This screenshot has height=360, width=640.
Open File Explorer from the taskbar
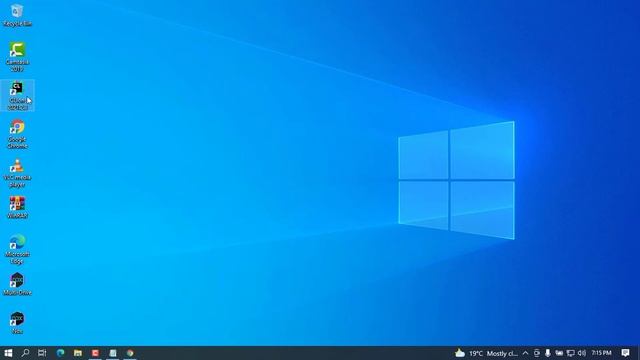tap(78, 353)
